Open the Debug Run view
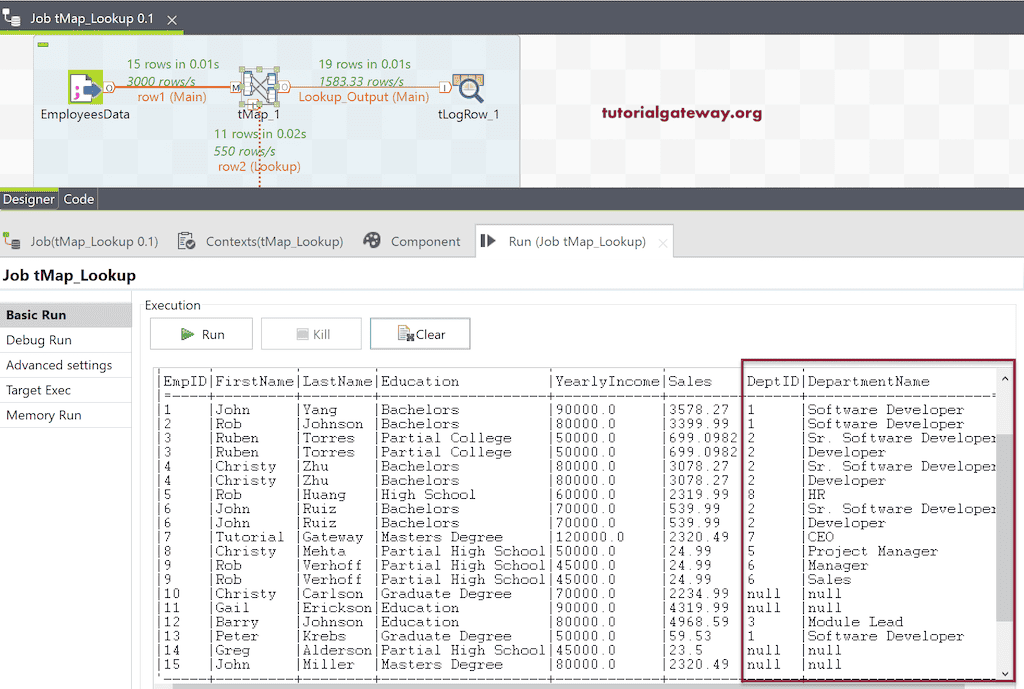 (37, 339)
